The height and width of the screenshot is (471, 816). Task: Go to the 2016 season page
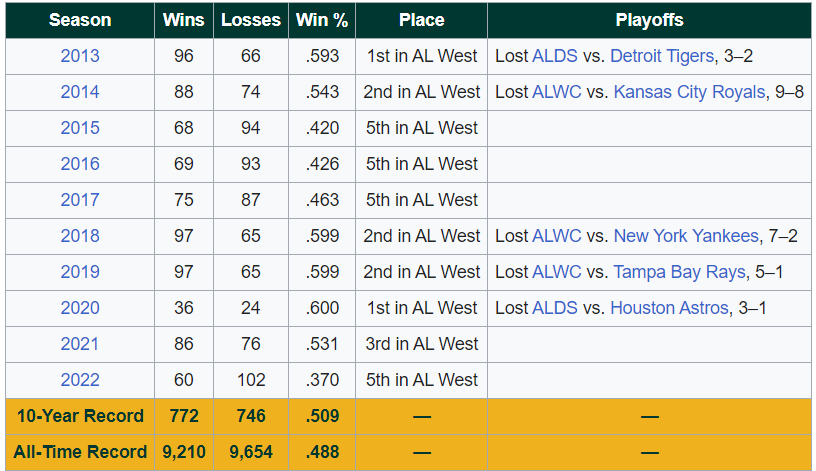point(80,164)
